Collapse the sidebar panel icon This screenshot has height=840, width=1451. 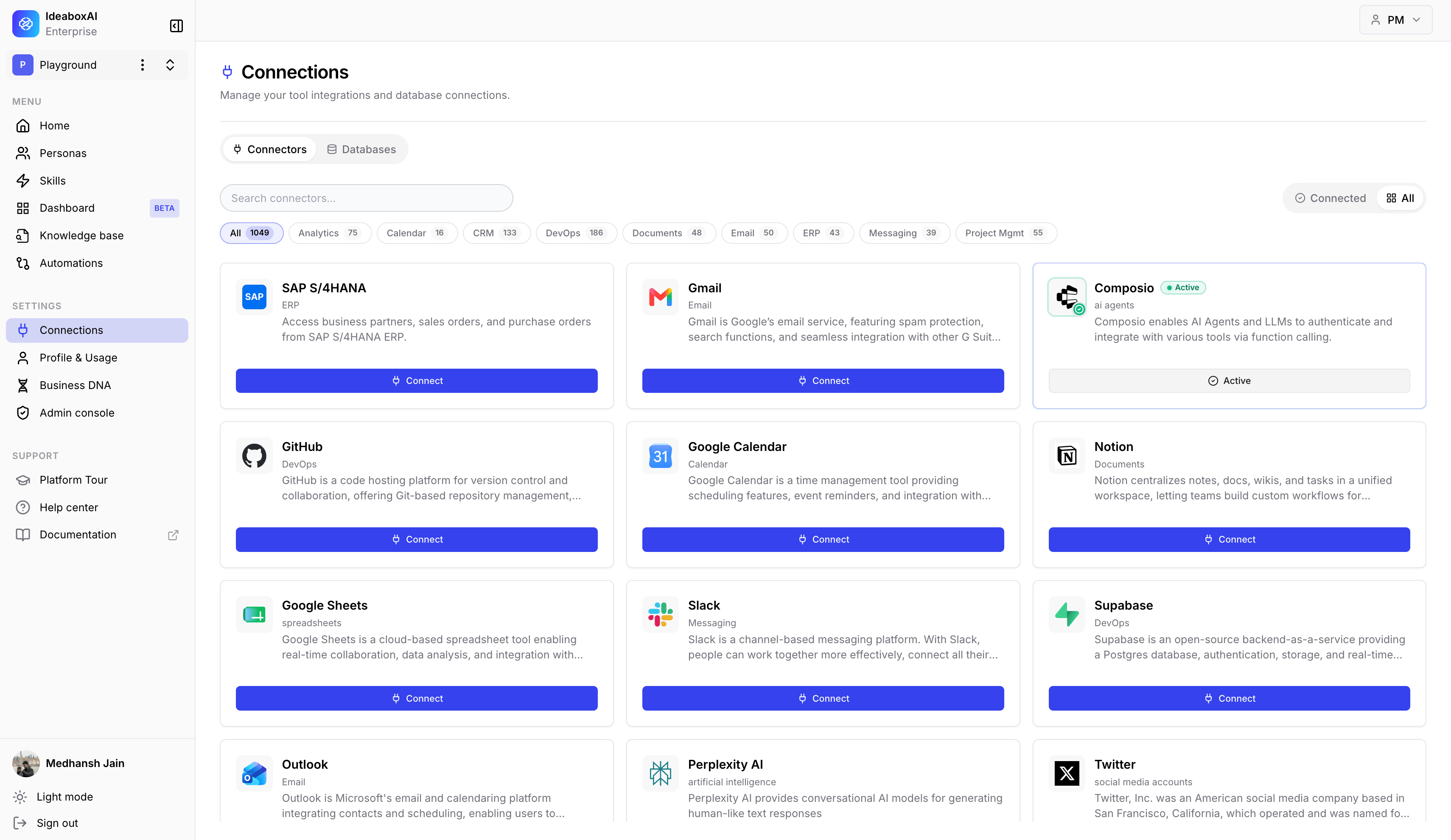(x=176, y=26)
